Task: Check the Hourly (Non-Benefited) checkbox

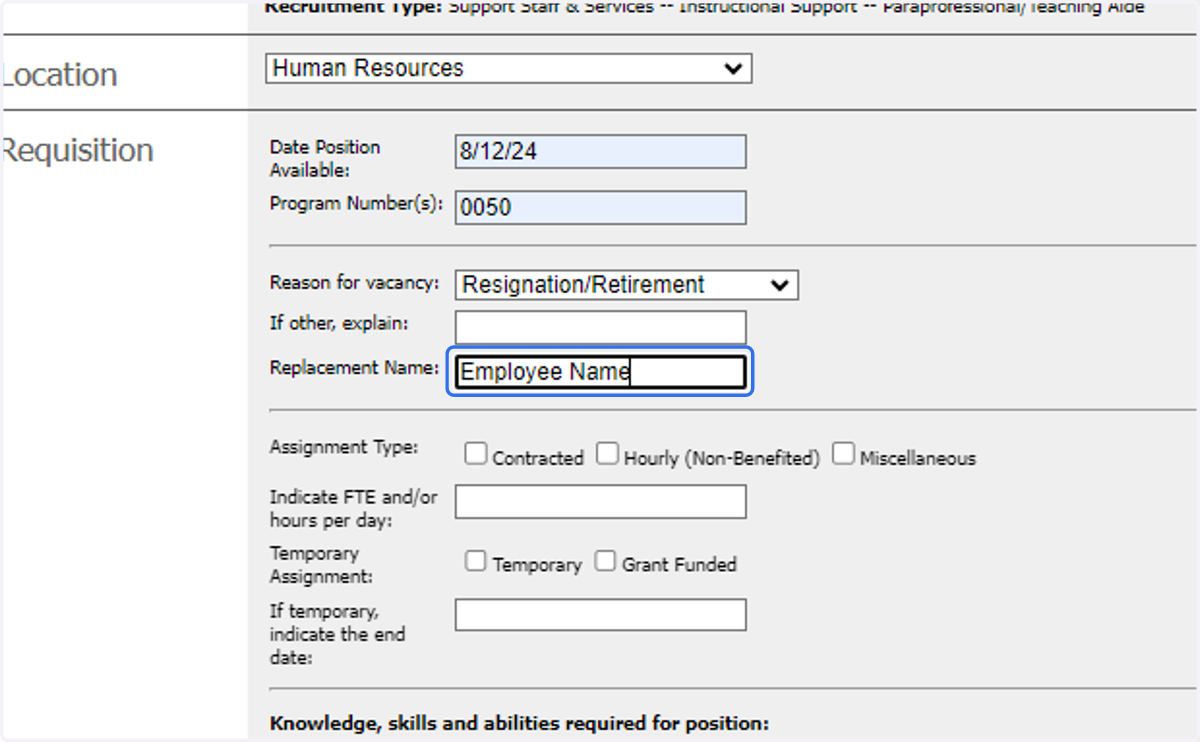Action: (x=607, y=455)
